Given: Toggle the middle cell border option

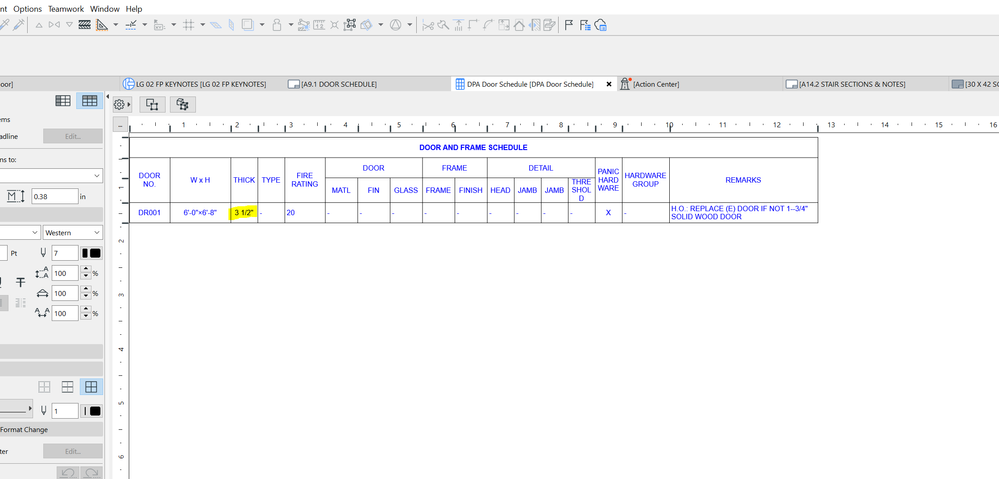Looking at the screenshot, I should click(68, 387).
